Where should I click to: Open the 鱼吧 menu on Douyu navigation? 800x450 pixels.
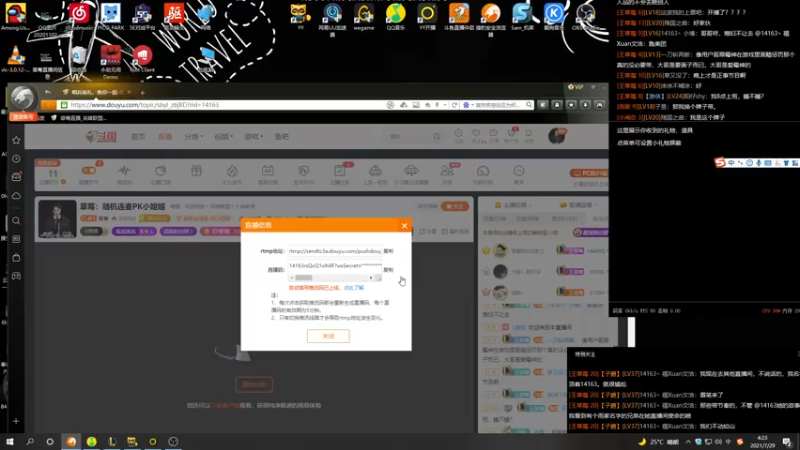[x=282, y=137]
